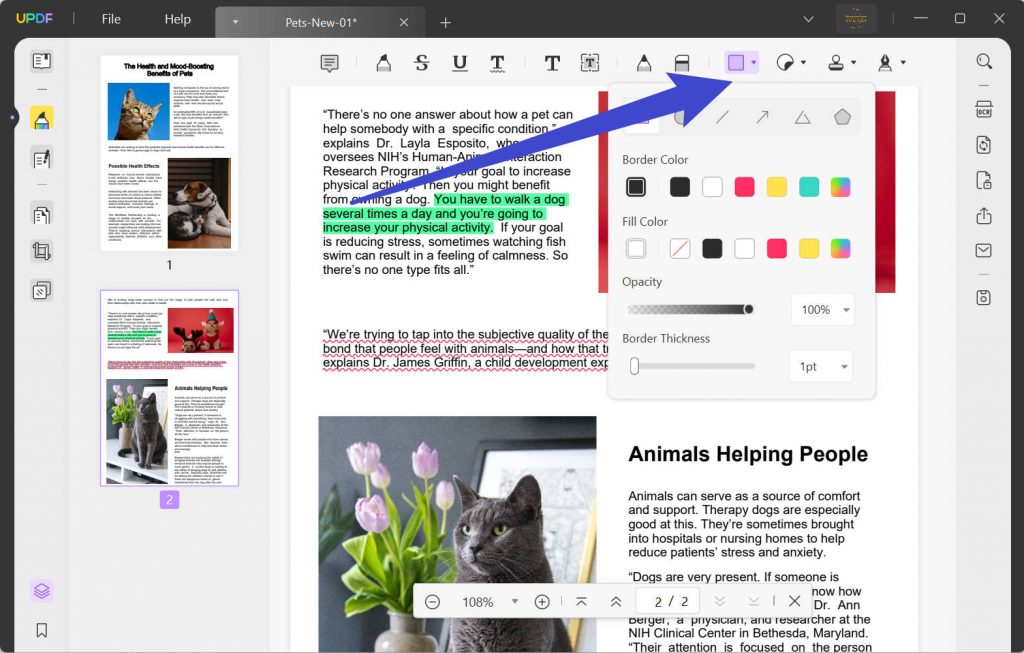The width and height of the screenshot is (1024, 653).
Task: Select the Pencil drawing tool
Action: (644, 62)
